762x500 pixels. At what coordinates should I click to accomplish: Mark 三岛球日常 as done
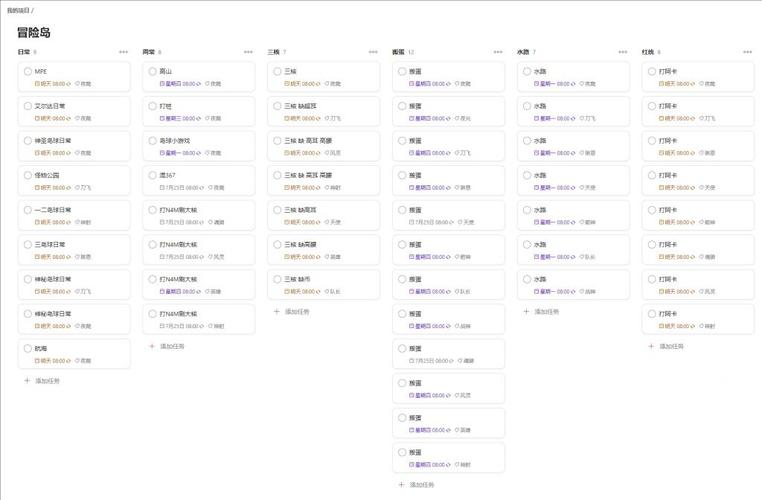[x=28, y=244]
